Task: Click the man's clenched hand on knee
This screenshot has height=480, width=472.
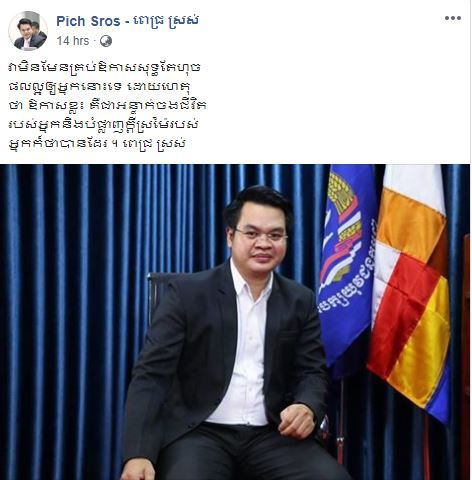Action: [x=297, y=421]
